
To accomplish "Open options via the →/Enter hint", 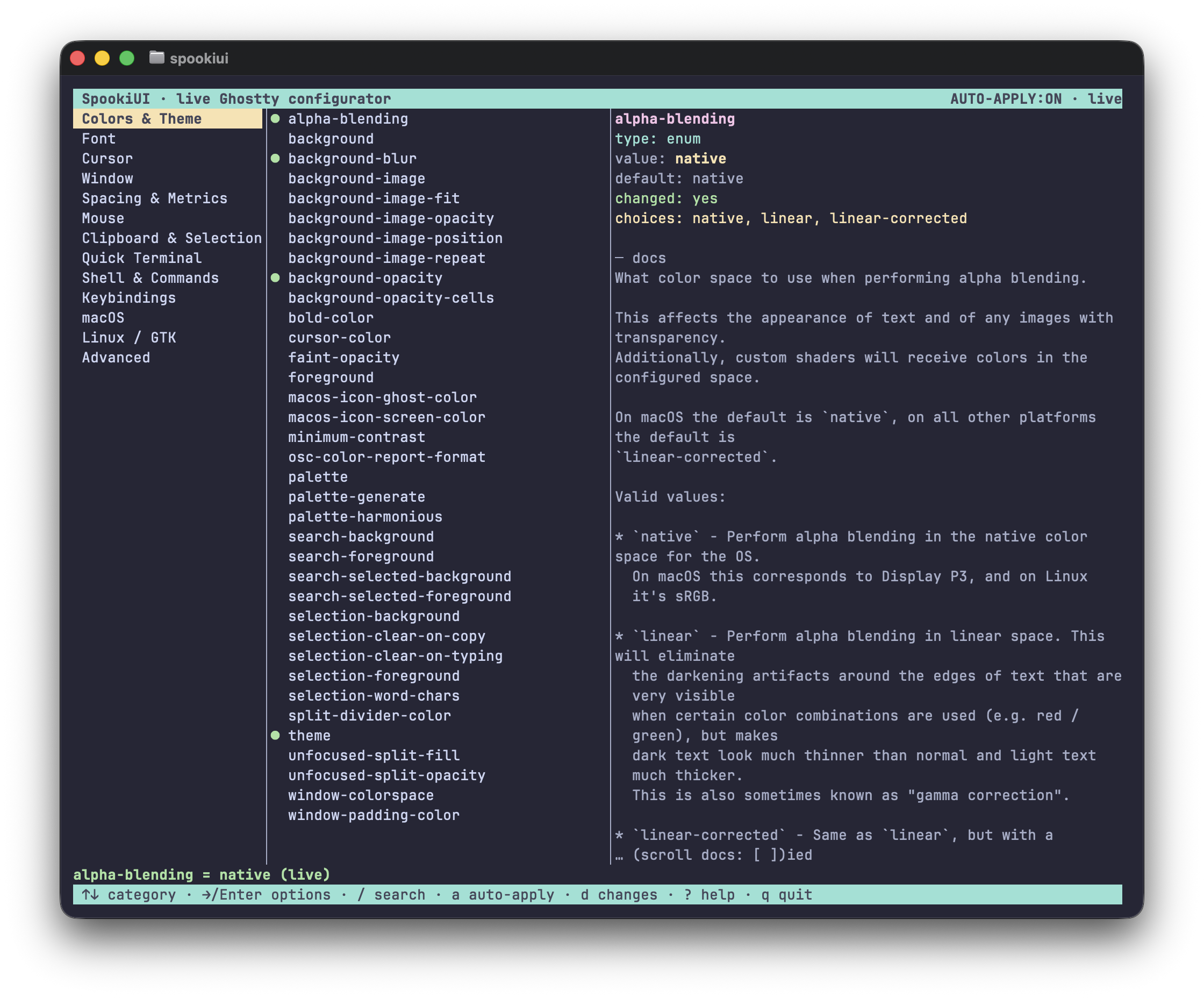I will coord(266,895).
